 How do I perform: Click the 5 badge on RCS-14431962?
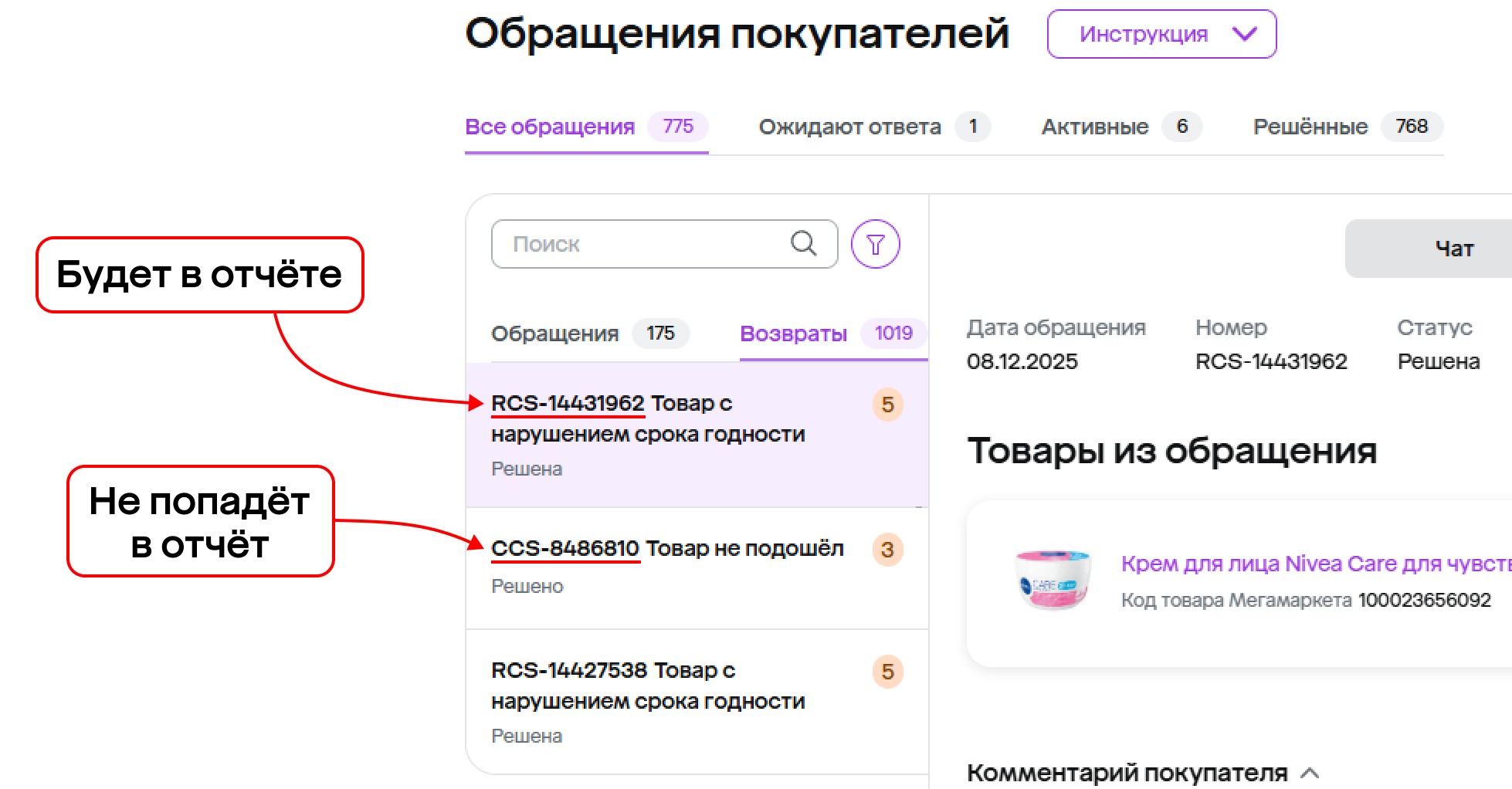[887, 405]
